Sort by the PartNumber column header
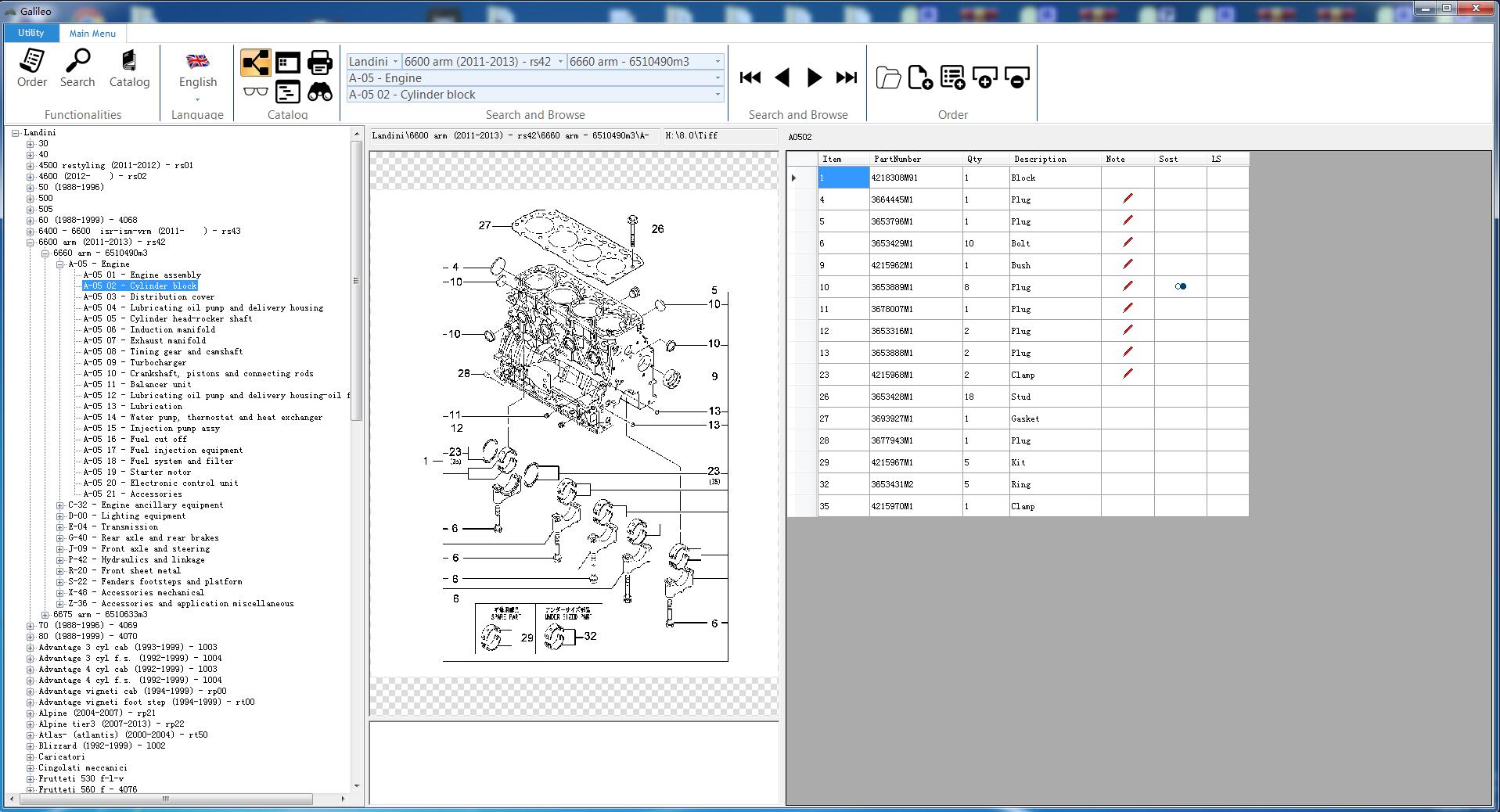Screen dimensions: 1500x812 (915, 159)
